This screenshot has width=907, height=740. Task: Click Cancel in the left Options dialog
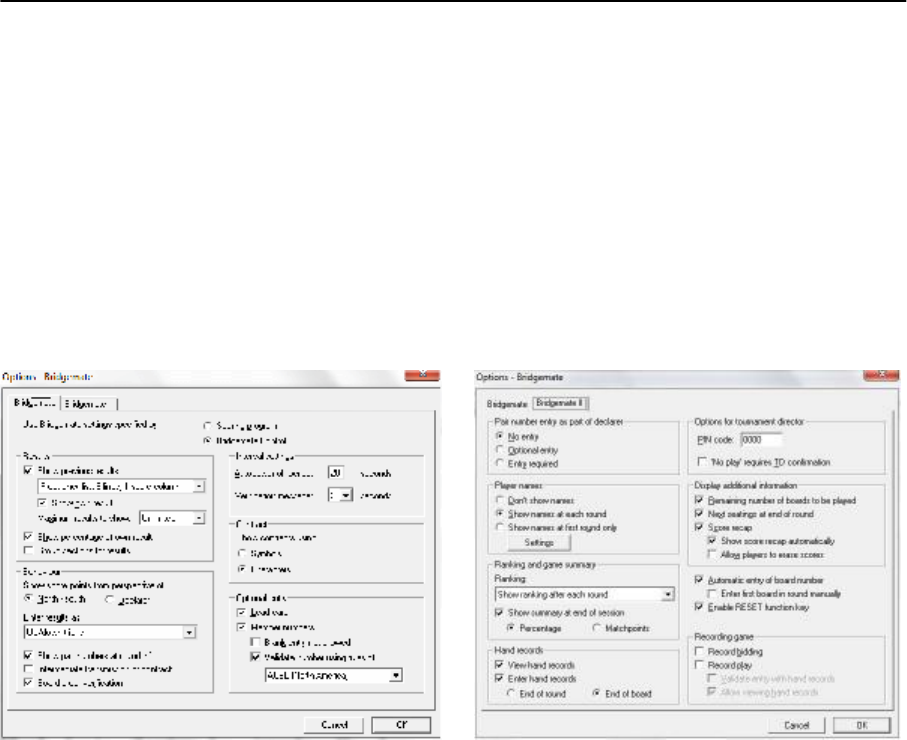[334, 725]
